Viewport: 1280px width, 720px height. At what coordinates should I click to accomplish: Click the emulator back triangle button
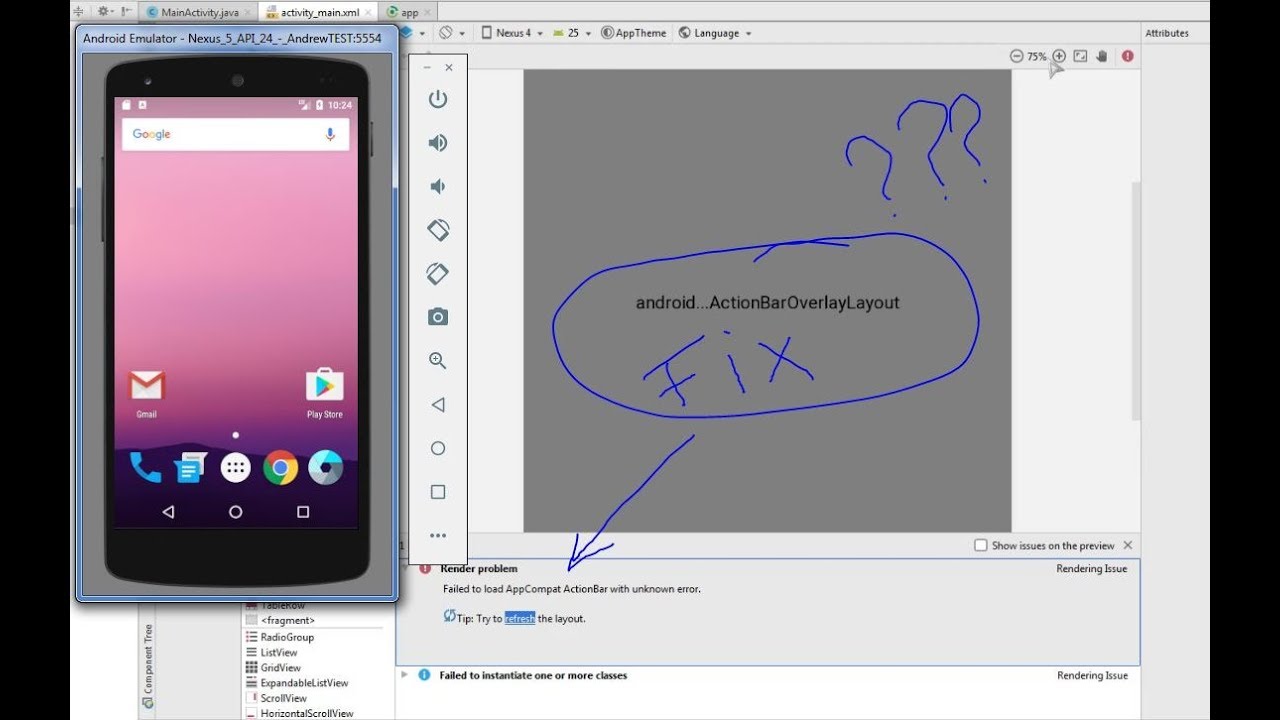coord(437,405)
